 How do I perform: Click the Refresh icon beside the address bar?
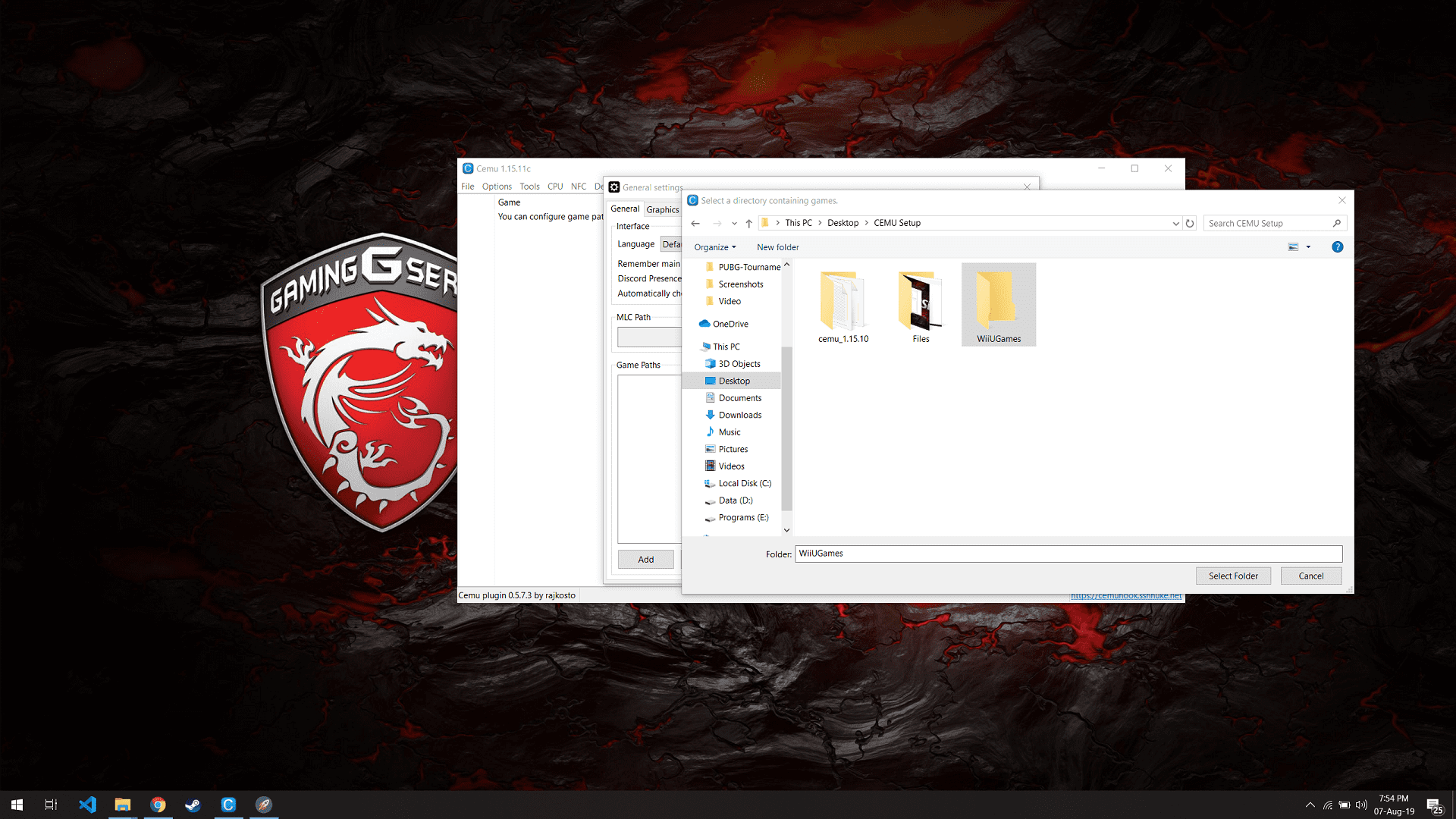1190,223
